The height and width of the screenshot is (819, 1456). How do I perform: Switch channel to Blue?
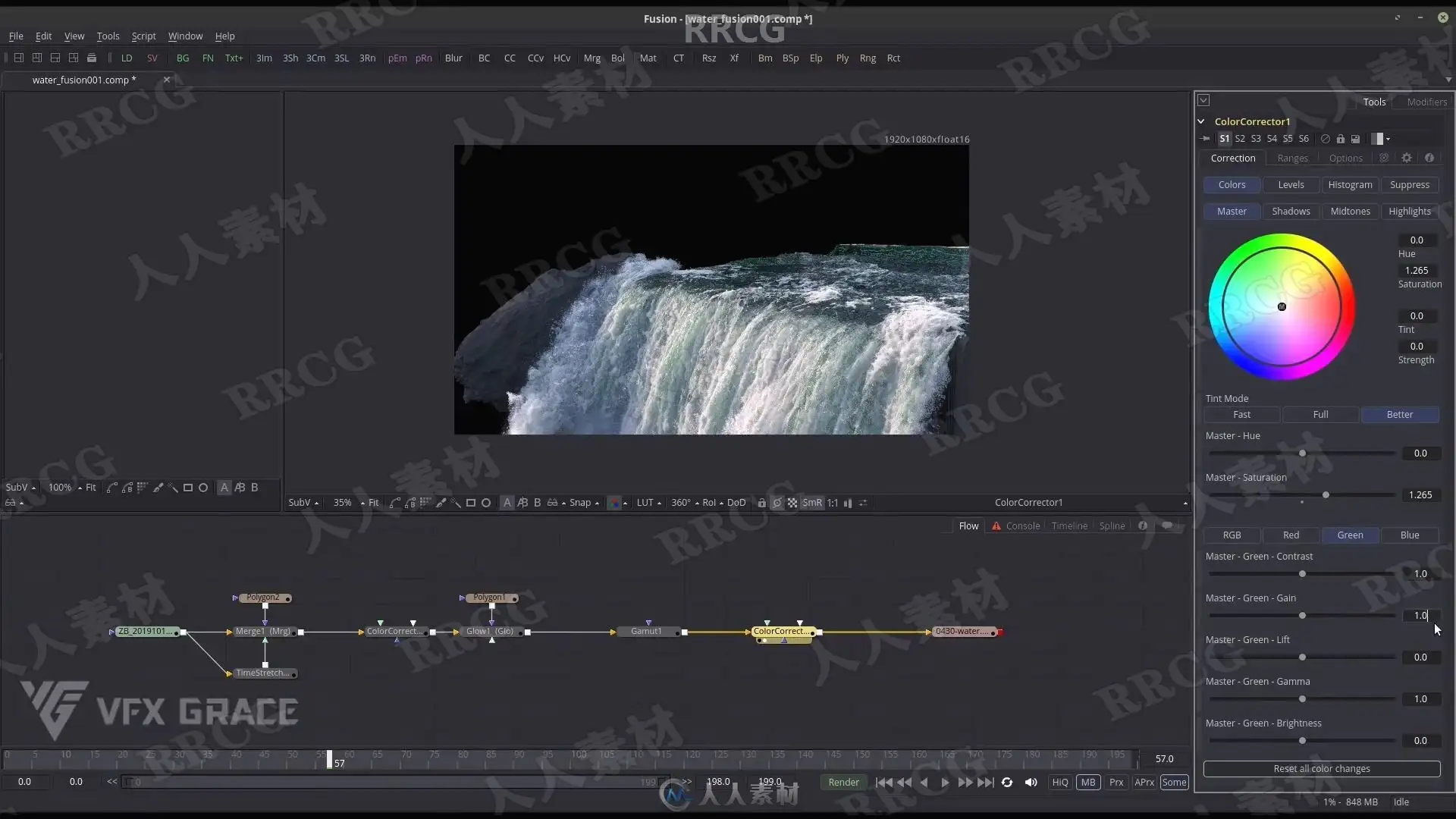tap(1410, 535)
